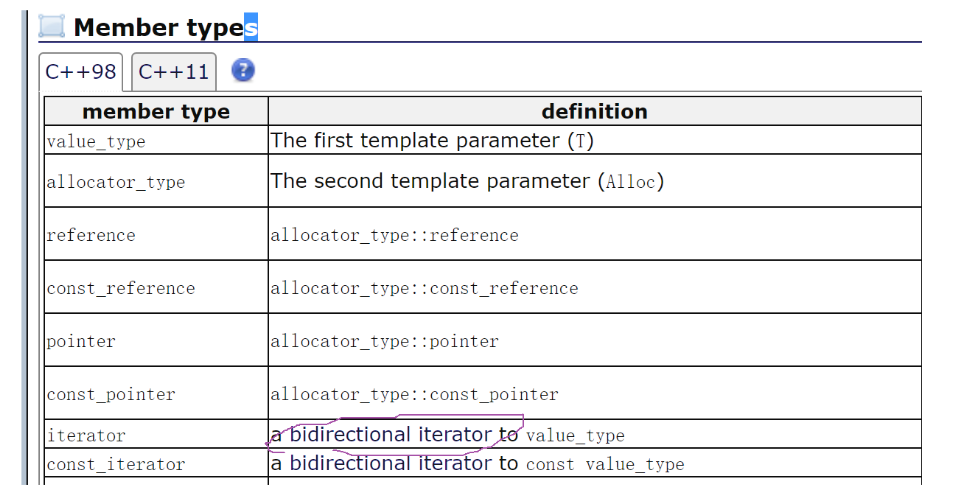The image size is (979, 503).
Task: Click the reference member type cell
Action: point(91,235)
